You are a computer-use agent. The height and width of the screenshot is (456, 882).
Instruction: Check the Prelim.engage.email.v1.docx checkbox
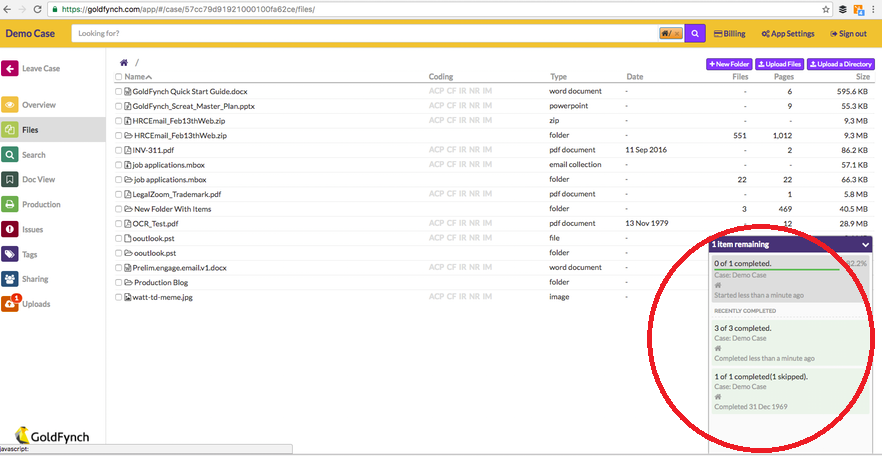point(119,268)
